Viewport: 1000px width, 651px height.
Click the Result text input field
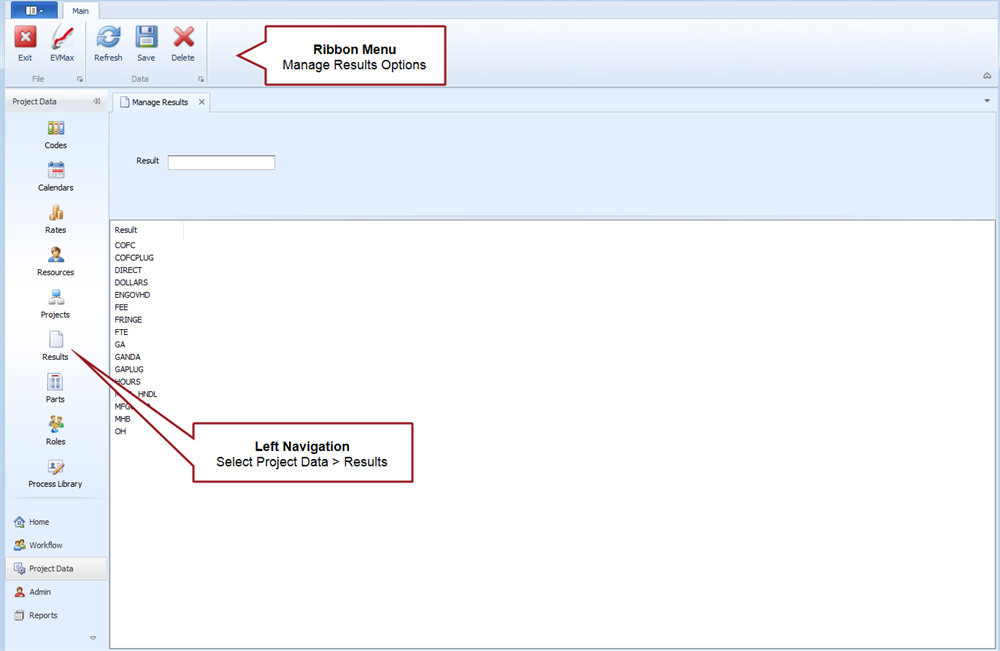(x=221, y=162)
